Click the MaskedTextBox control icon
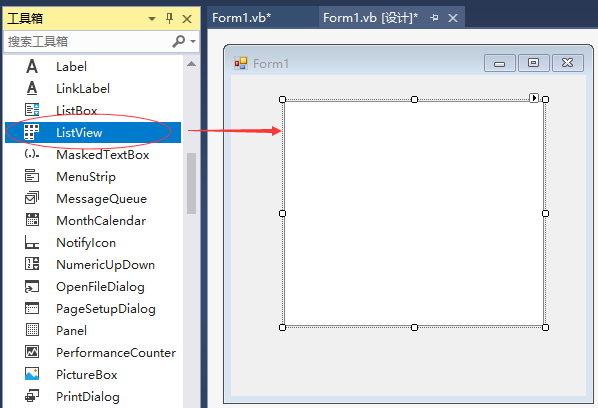Viewport: 598px width, 408px height. (x=32, y=154)
